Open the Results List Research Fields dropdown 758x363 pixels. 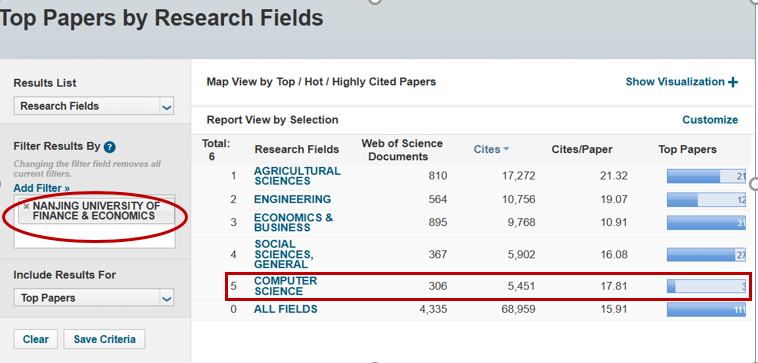click(x=94, y=106)
